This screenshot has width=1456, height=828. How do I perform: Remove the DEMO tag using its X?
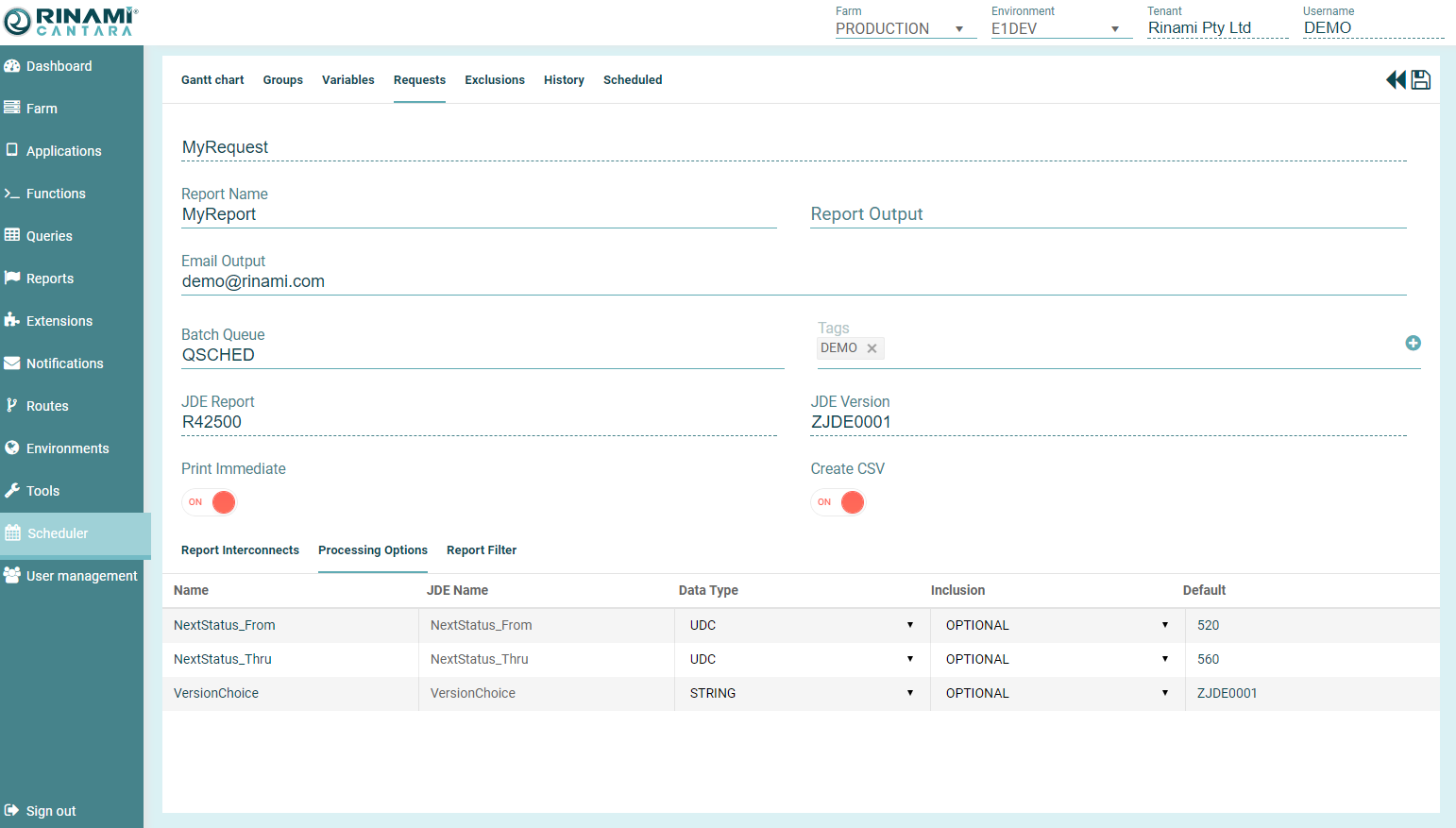872,348
